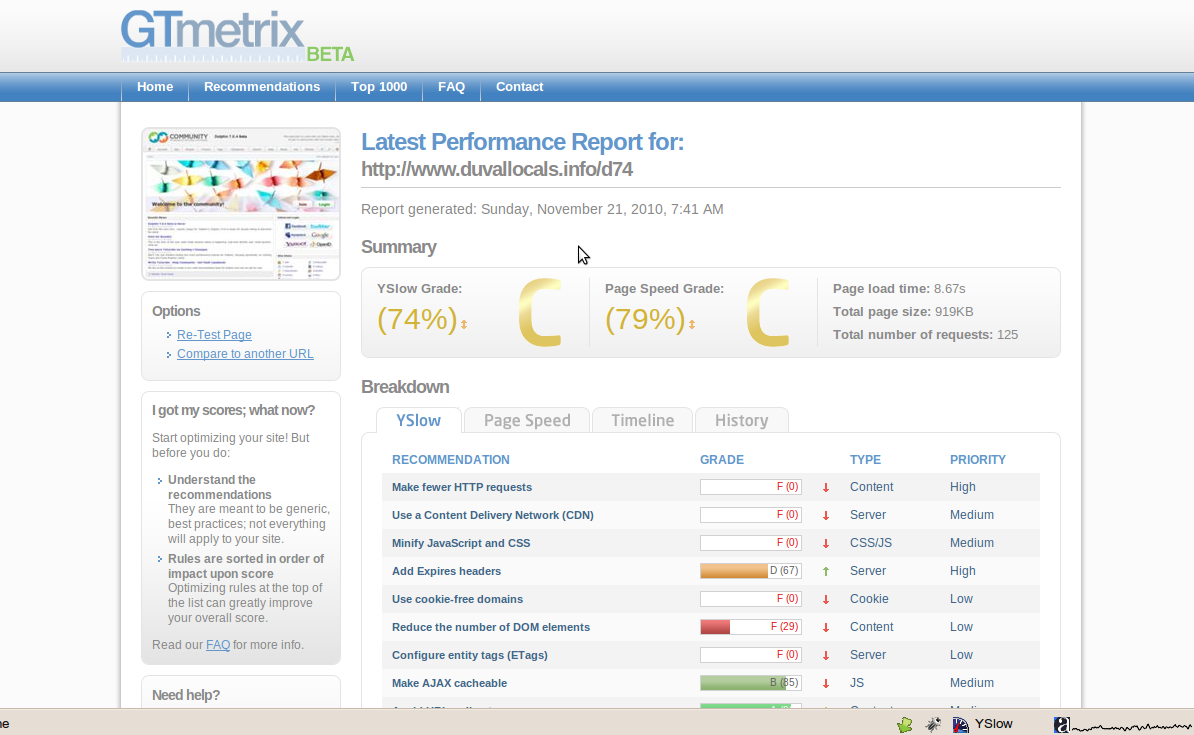Viewport: 1194px width, 735px height.
Task: Click the green Page Speed icon in status bar
Action: click(x=904, y=724)
